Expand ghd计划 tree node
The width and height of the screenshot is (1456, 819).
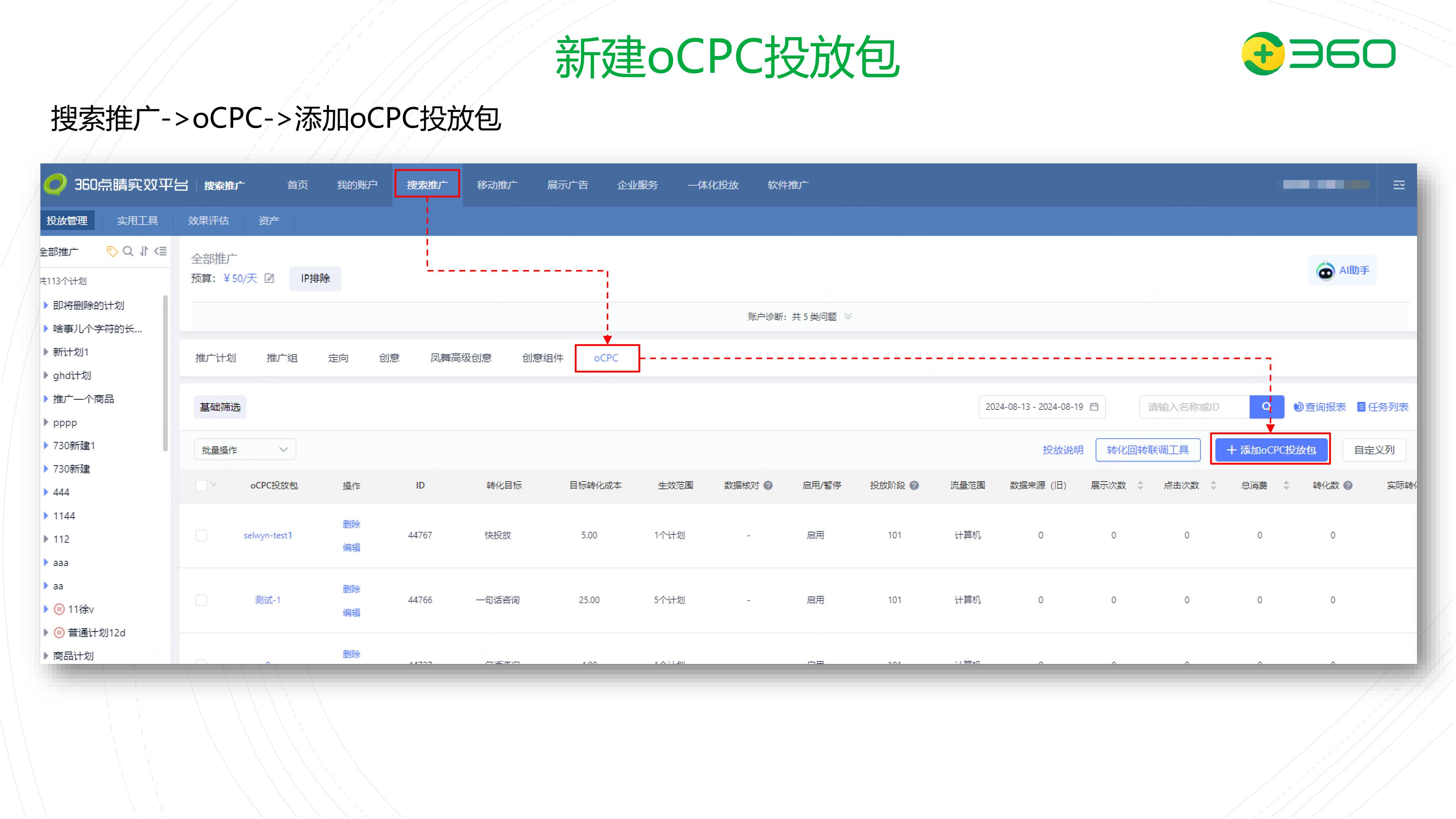point(46,375)
